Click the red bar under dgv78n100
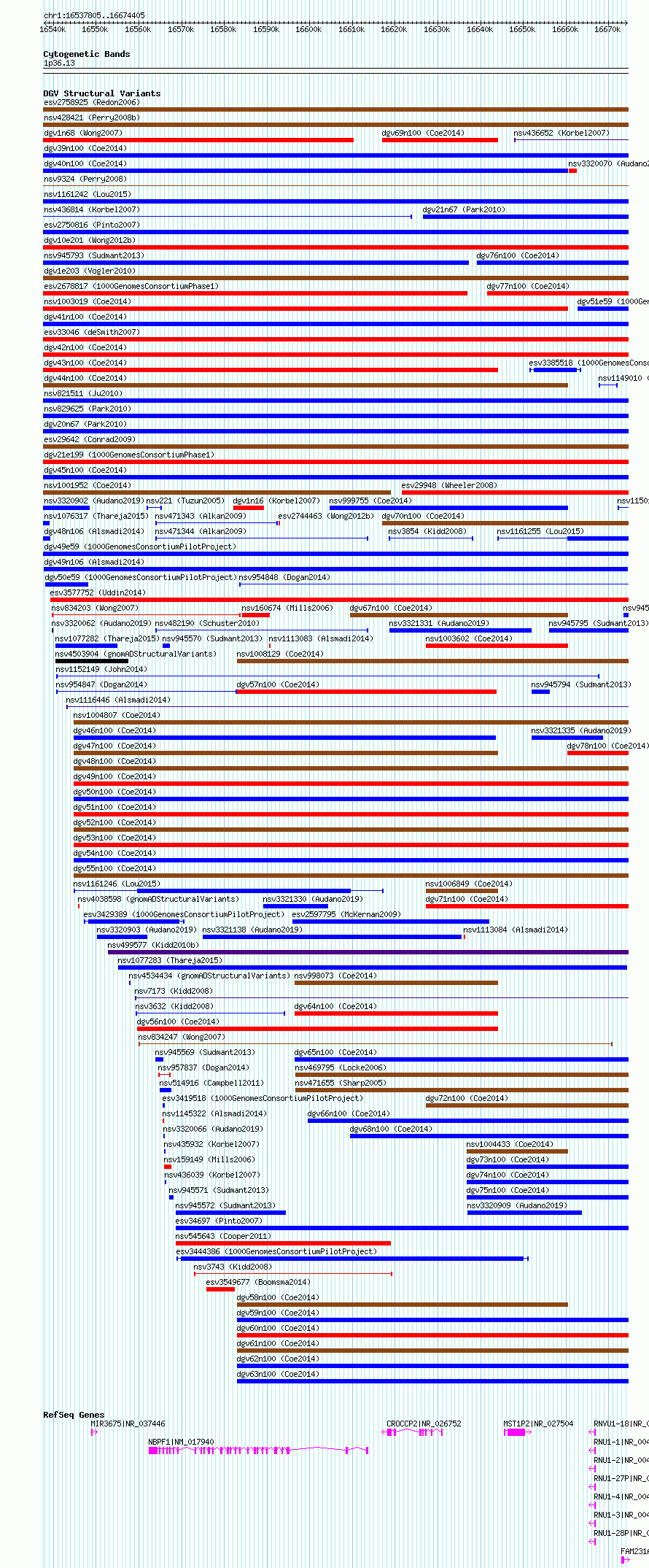Image resolution: width=649 pixels, height=1568 pixels. [598, 753]
